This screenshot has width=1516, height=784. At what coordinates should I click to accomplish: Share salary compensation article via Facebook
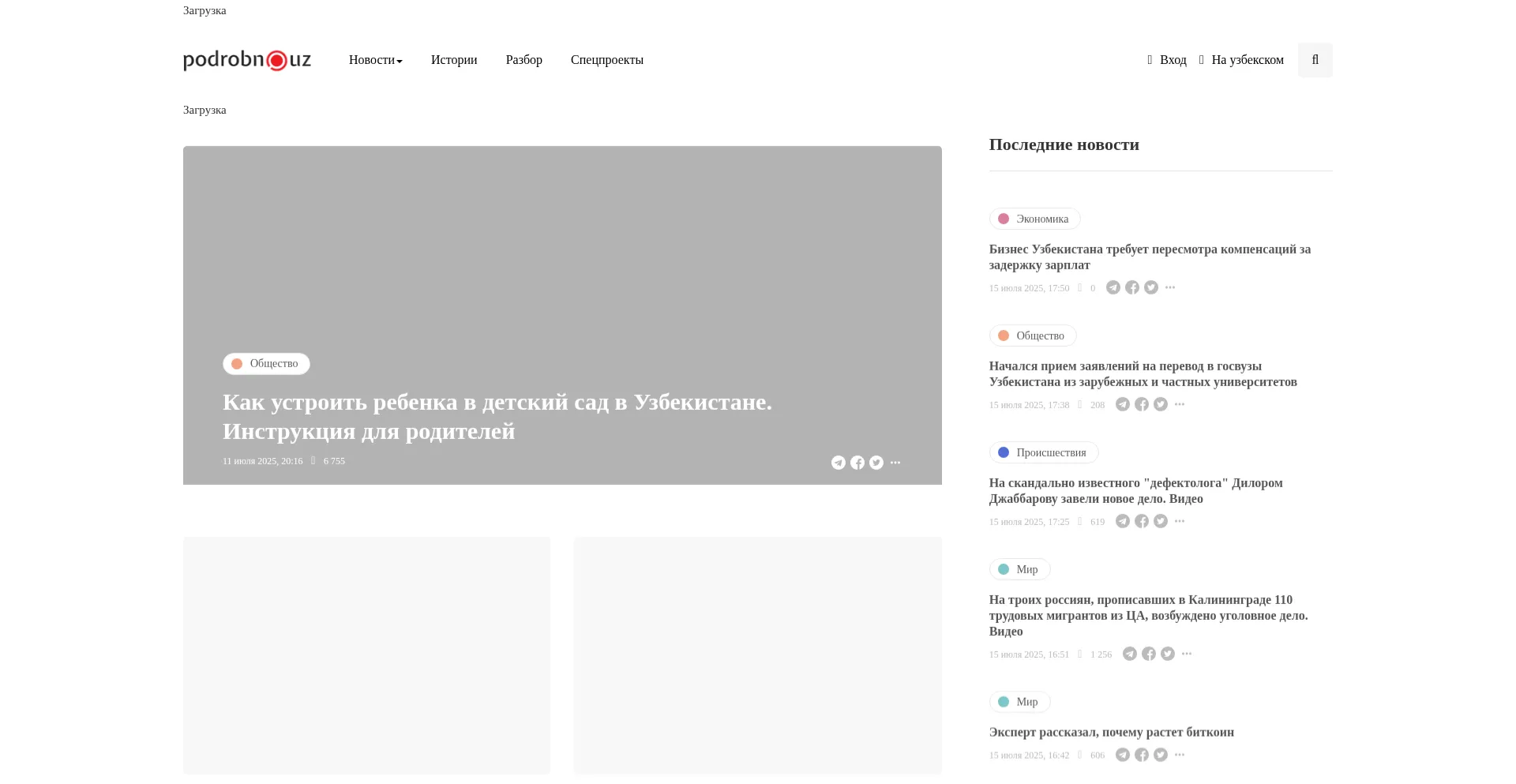(x=1132, y=287)
